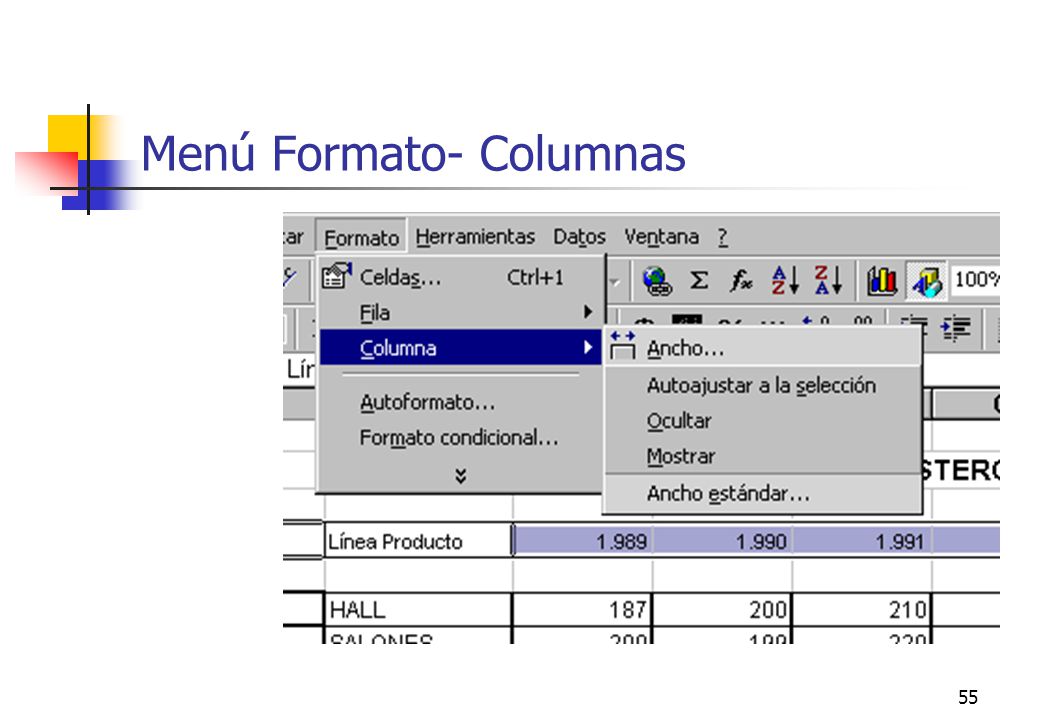Viewport: 1040px width, 720px height.
Task: Select the 1.989 header cell
Action: coord(584,541)
